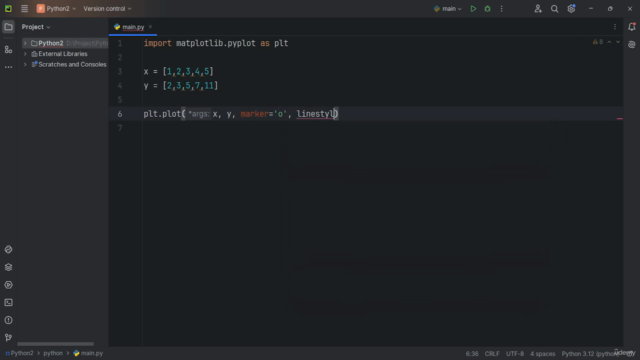Click the linestyl text on line 6
The height and width of the screenshot is (360, 640).
(316, 114)
